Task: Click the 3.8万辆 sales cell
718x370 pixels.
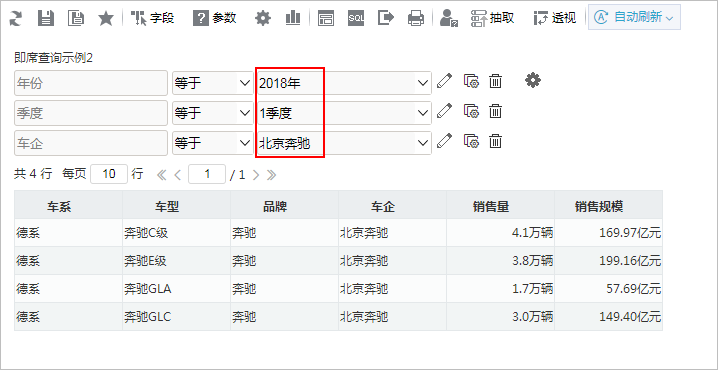Action: coord(500,261)
